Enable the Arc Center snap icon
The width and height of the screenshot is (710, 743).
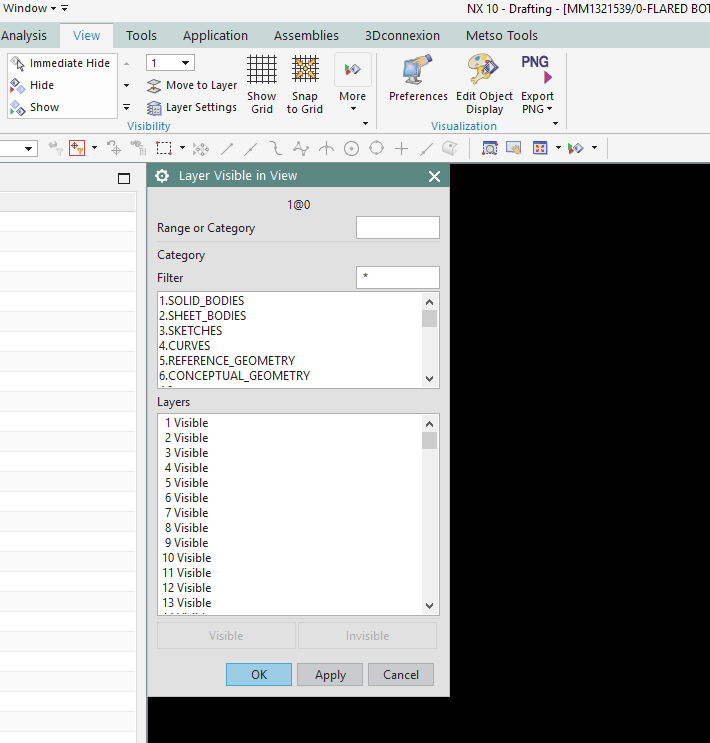[351, 149]
